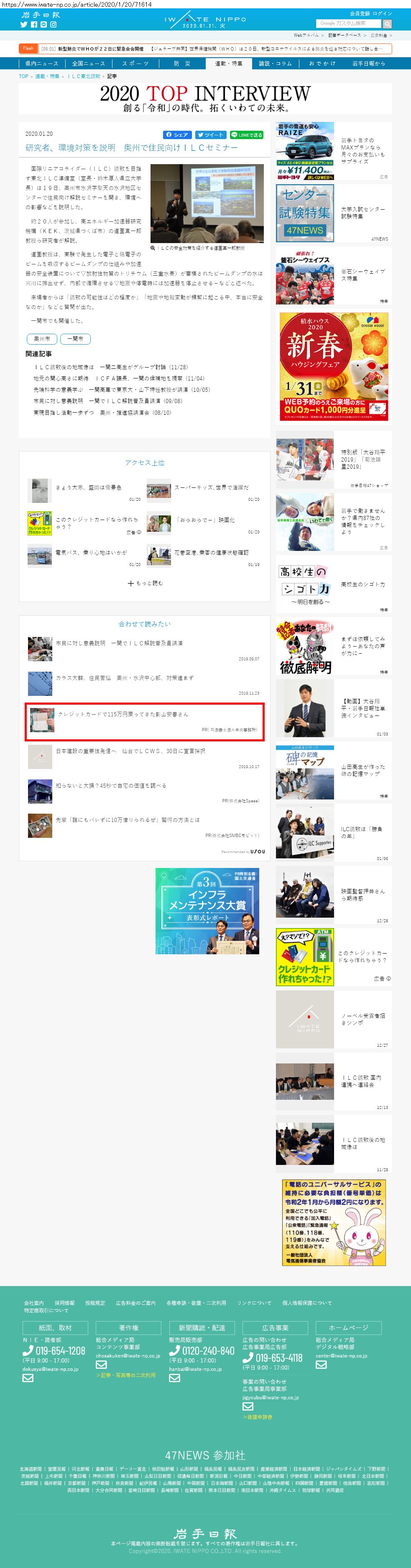Focus the Google カスタム検索 field
The image size is (411, 1568).
[348, 24]
